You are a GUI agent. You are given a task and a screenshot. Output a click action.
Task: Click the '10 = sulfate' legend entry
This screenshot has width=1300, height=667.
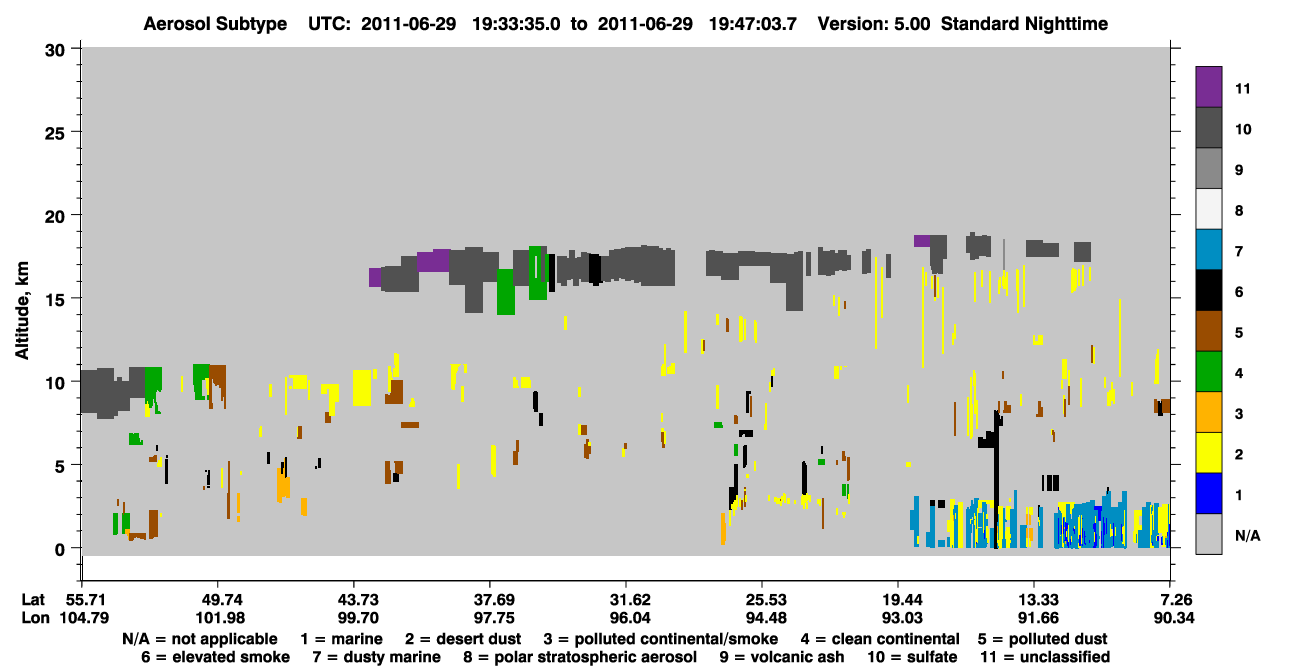(x=912, y=657)
